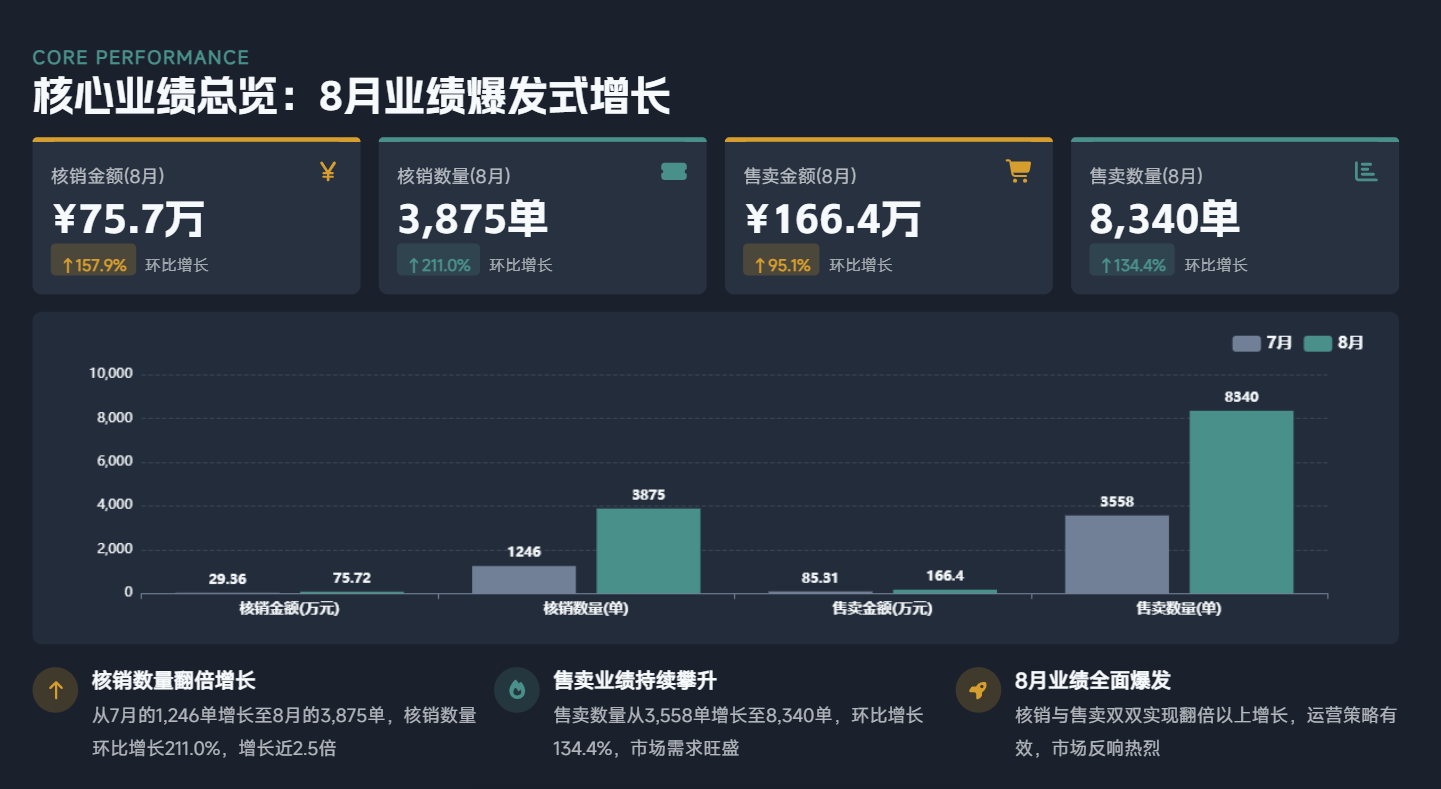Screen dimensions: 1441x789
Task: Click the shopping cart icon on 售卖金额 card
Action: (x=1018, y=172)
